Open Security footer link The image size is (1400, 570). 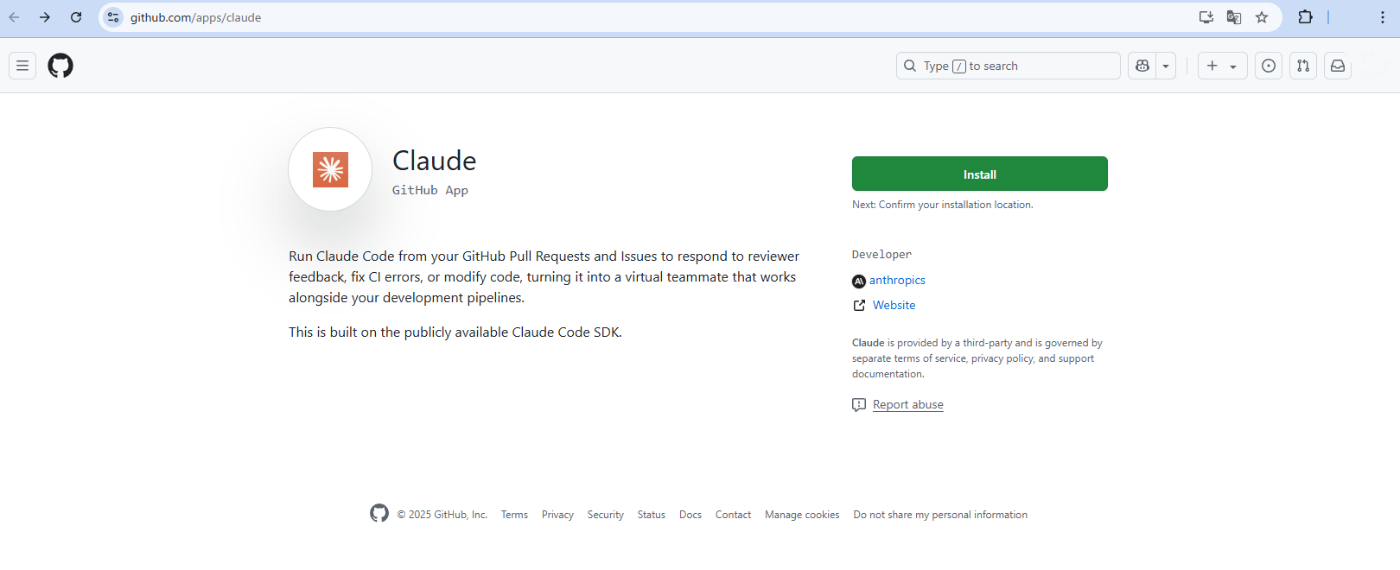(x=605, y=515)
